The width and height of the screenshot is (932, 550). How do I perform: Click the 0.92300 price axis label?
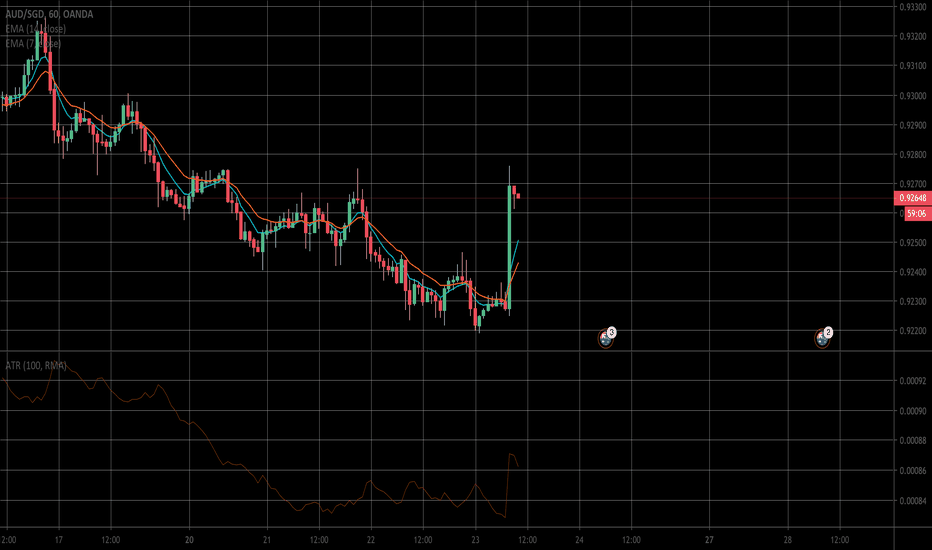coord(912,301)
